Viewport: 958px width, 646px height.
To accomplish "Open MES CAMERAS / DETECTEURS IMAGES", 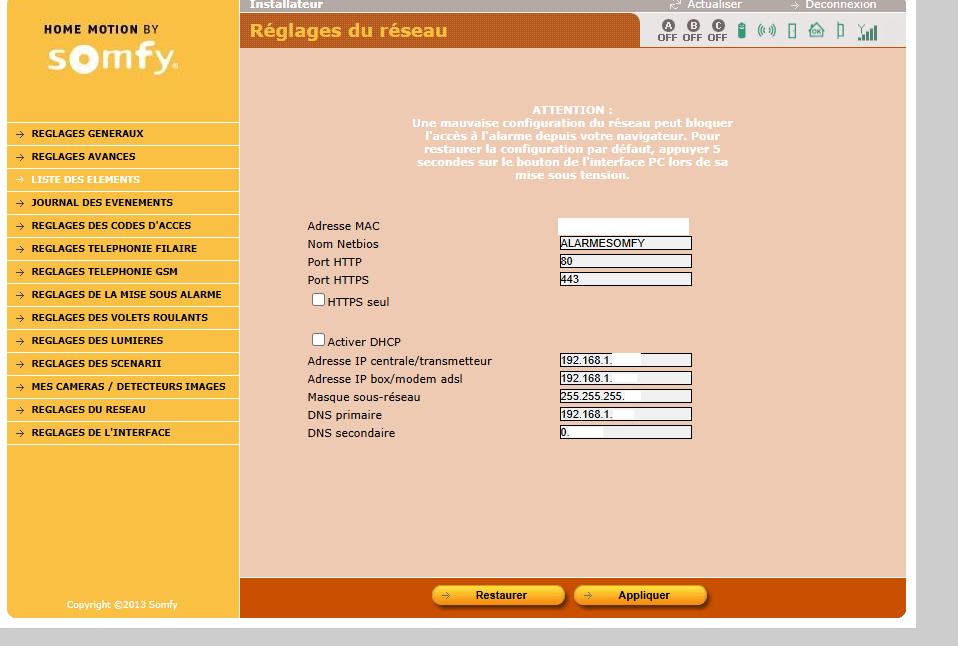I will pyautogui.click(x=128, y=387).
